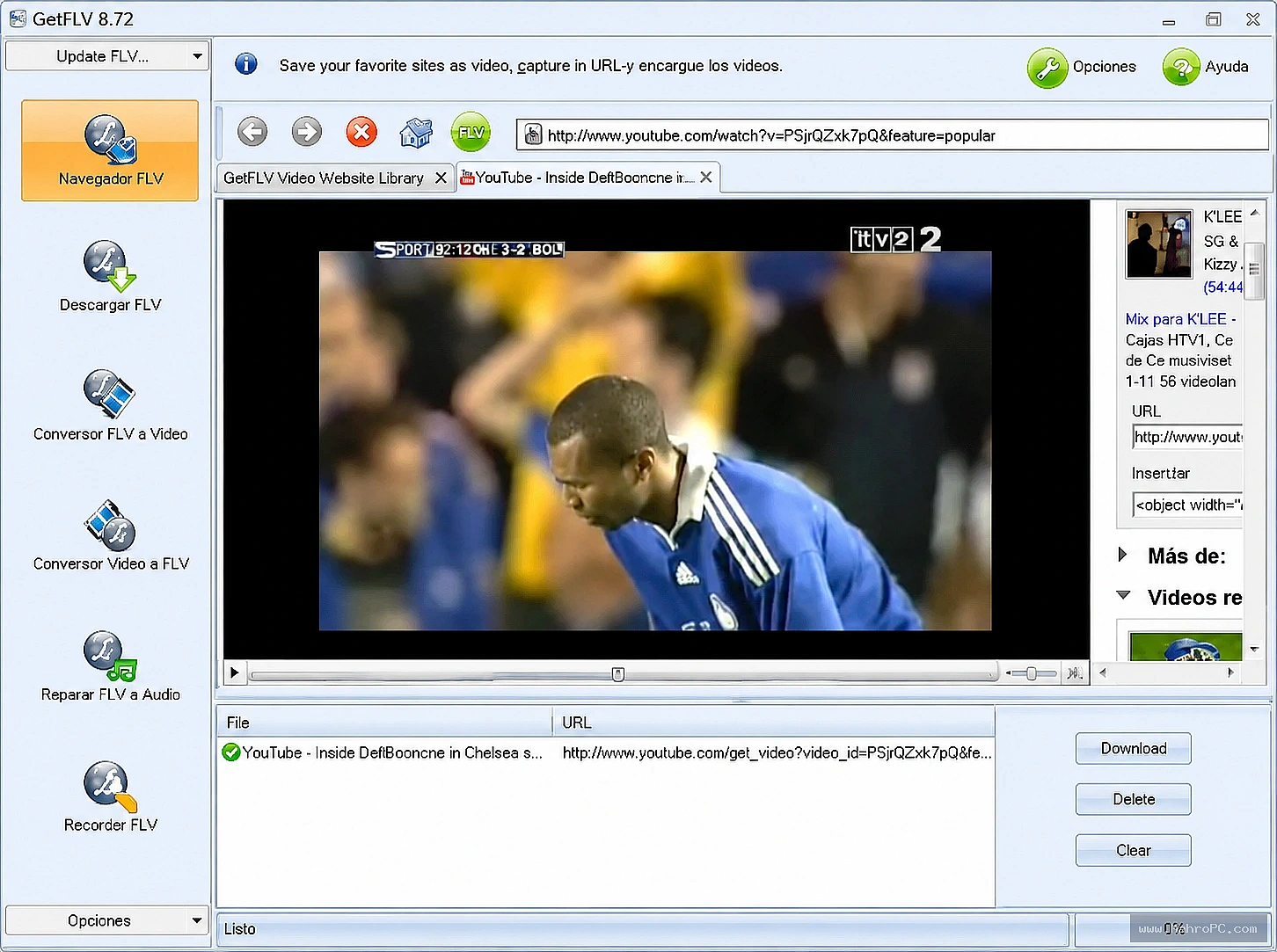Click the Delete button
This screenshot has height=952, width=1277.
click(x=1134, y=799)
